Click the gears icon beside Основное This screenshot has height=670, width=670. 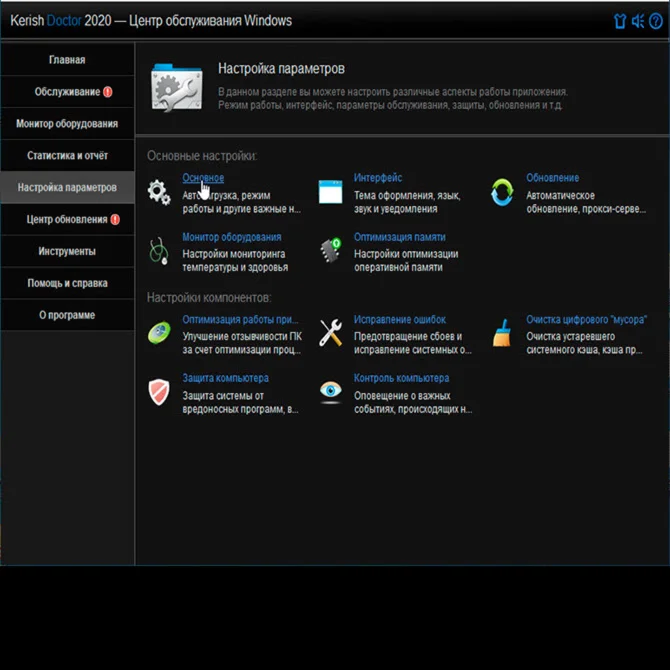tap(159, 192)
